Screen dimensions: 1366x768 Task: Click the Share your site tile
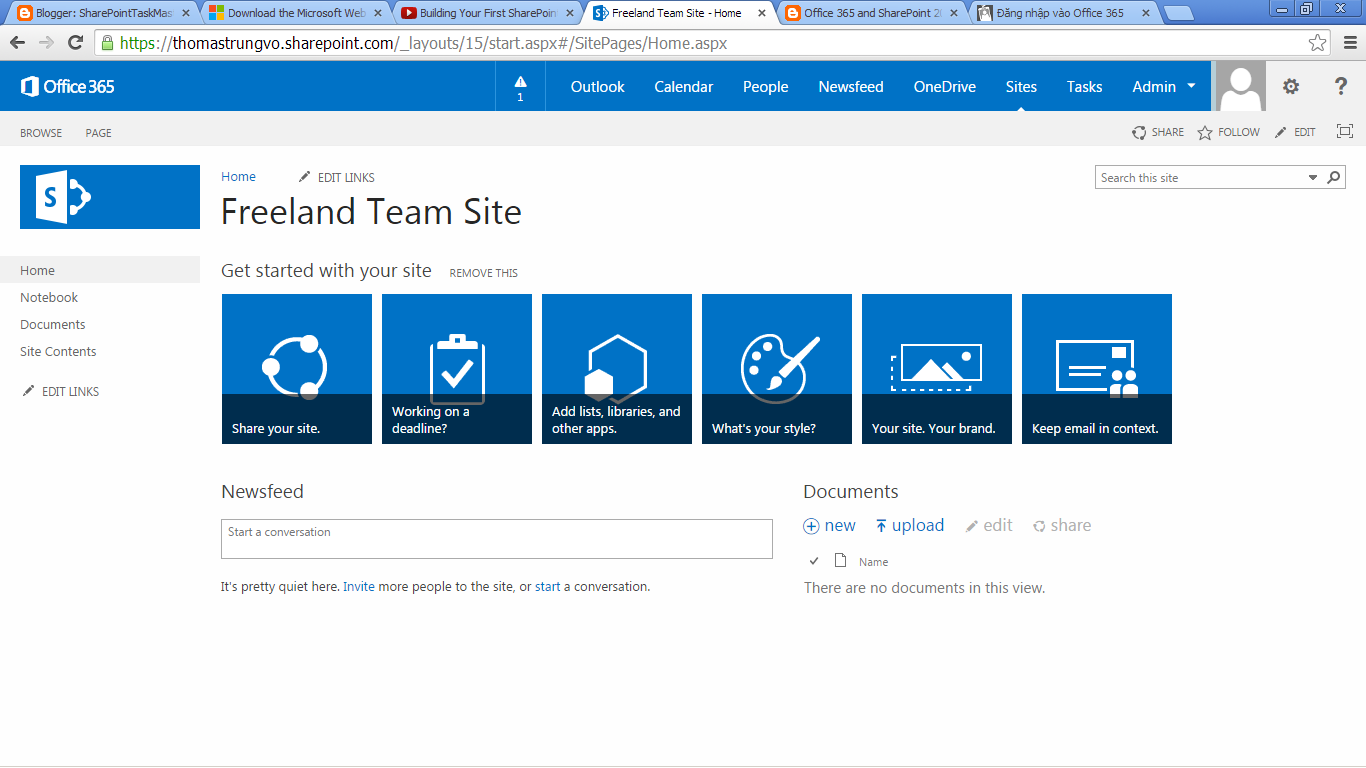click(x=297, y=369)
